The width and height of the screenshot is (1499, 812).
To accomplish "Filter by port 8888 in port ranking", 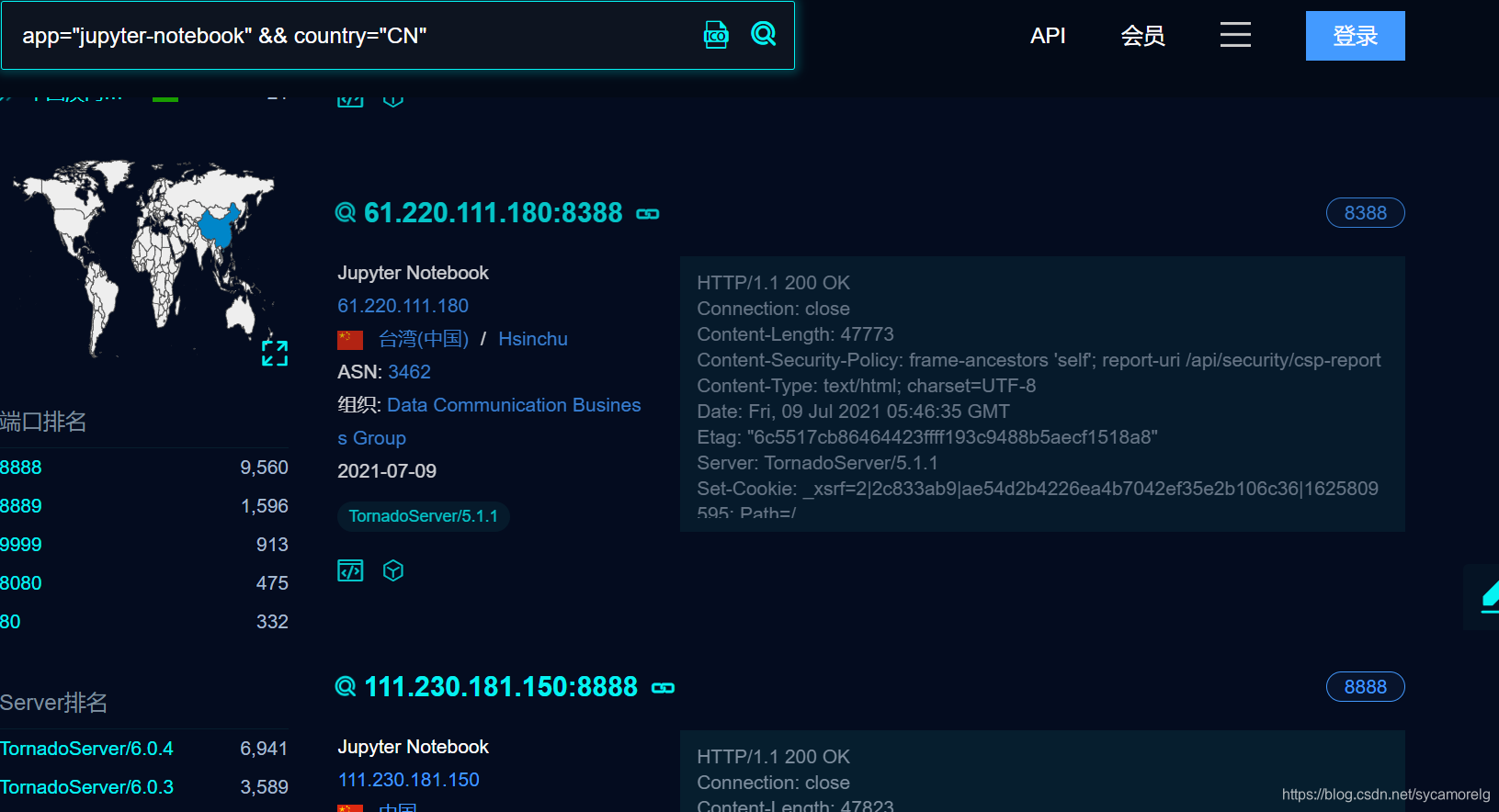I will (x=20, y=468).
